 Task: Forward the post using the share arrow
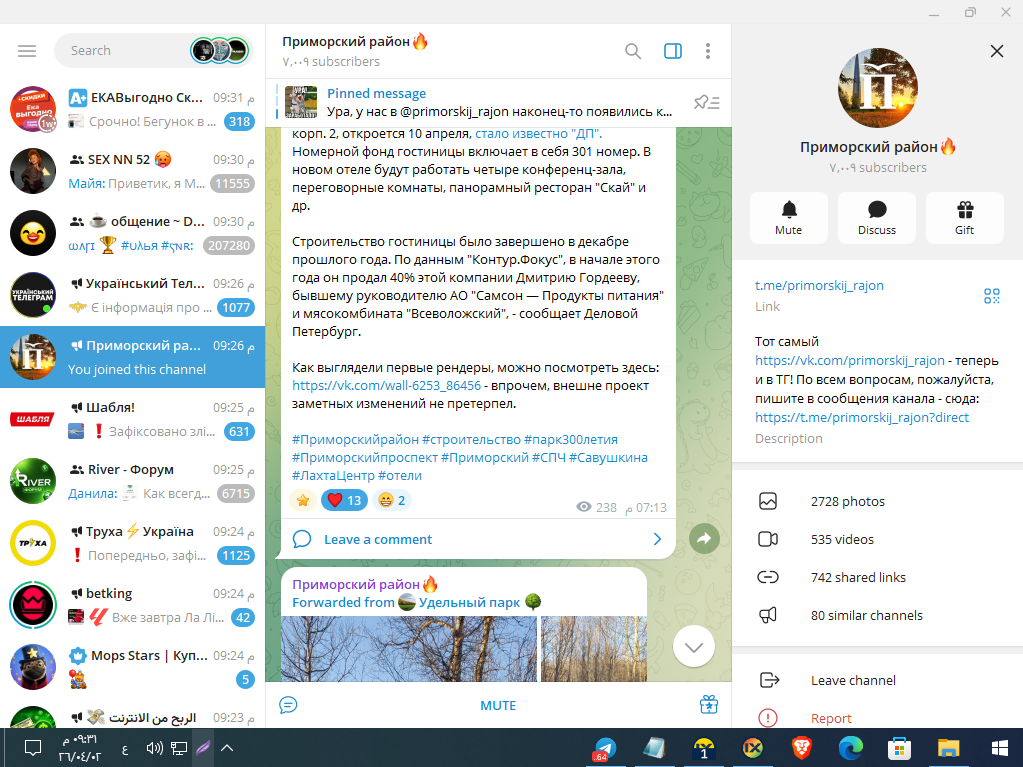coord(704,539)
